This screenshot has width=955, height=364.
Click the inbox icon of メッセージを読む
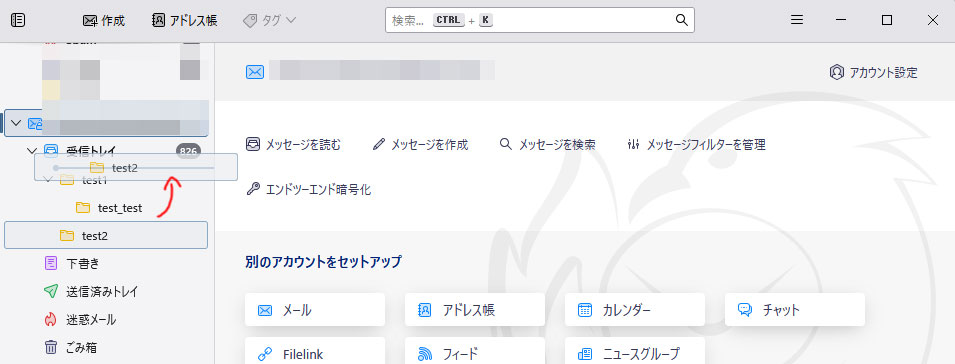point(253,144)
